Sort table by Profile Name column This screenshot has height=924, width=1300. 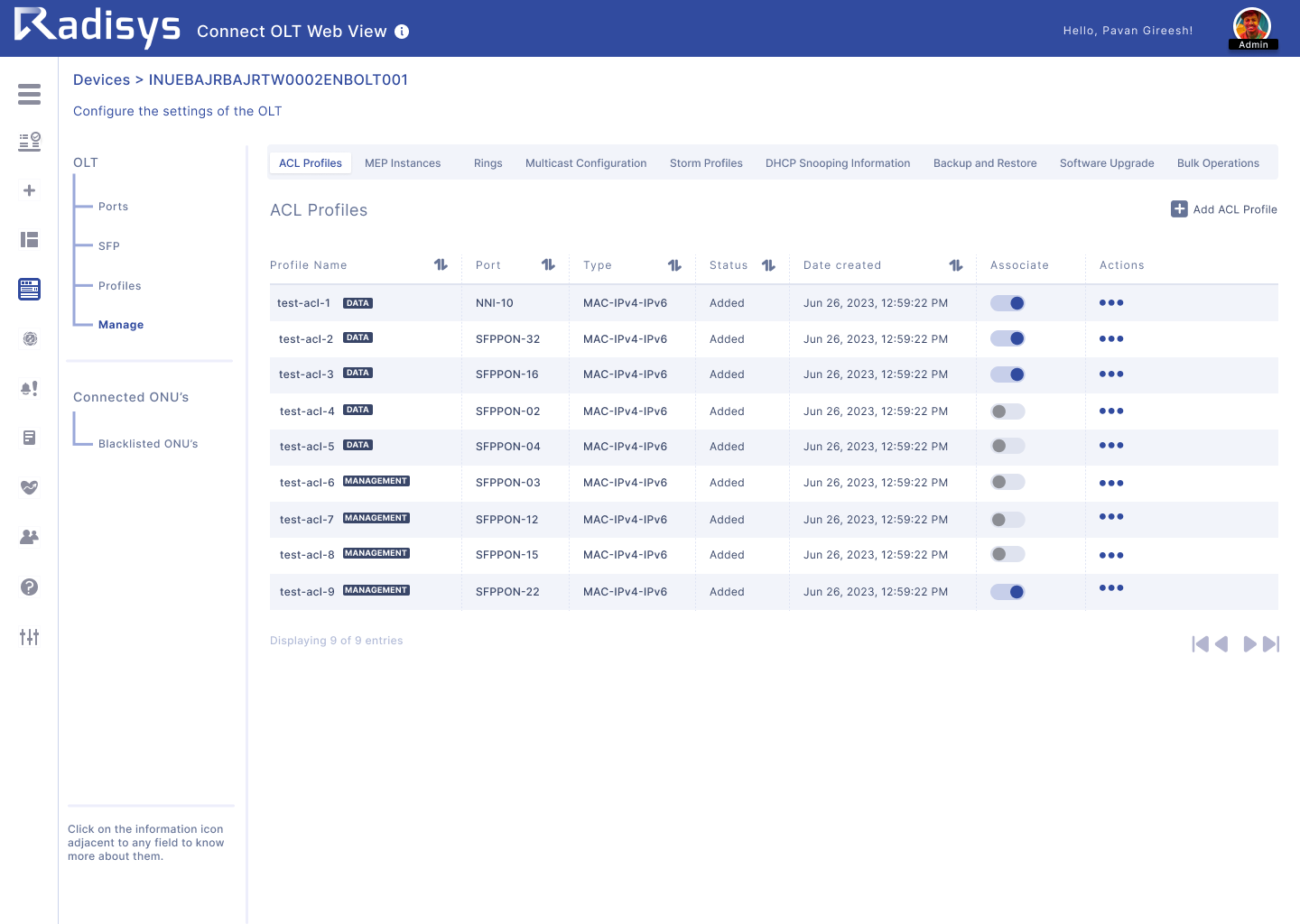point(441,264)
